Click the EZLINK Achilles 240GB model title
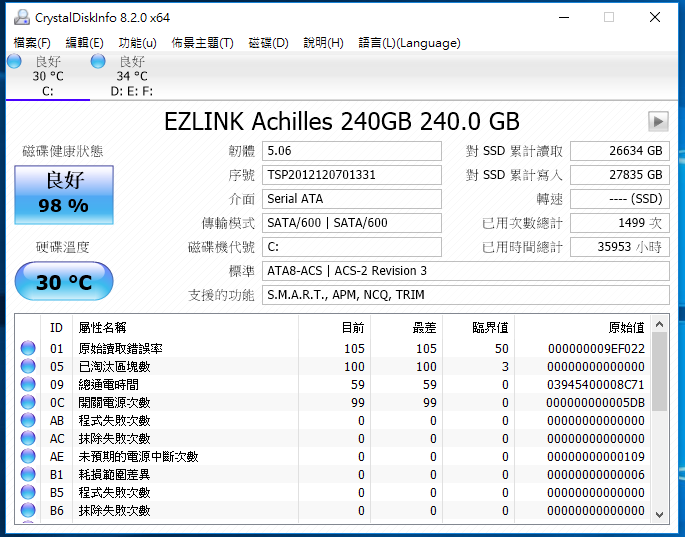Viewport: 685px width, 537px height. [342, 121]
